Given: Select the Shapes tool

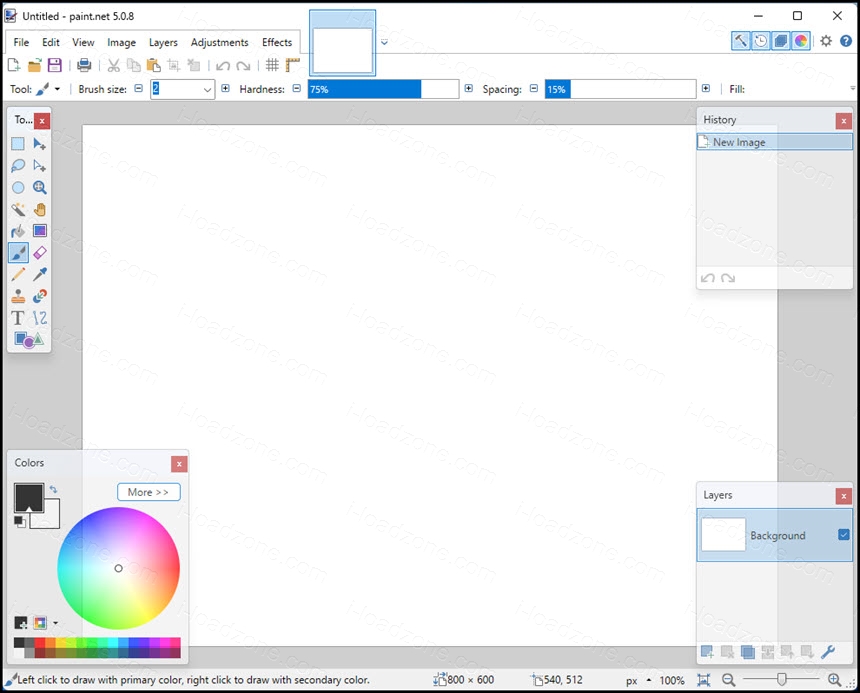Looking at the screenshot, I should [x=29, y=340].
